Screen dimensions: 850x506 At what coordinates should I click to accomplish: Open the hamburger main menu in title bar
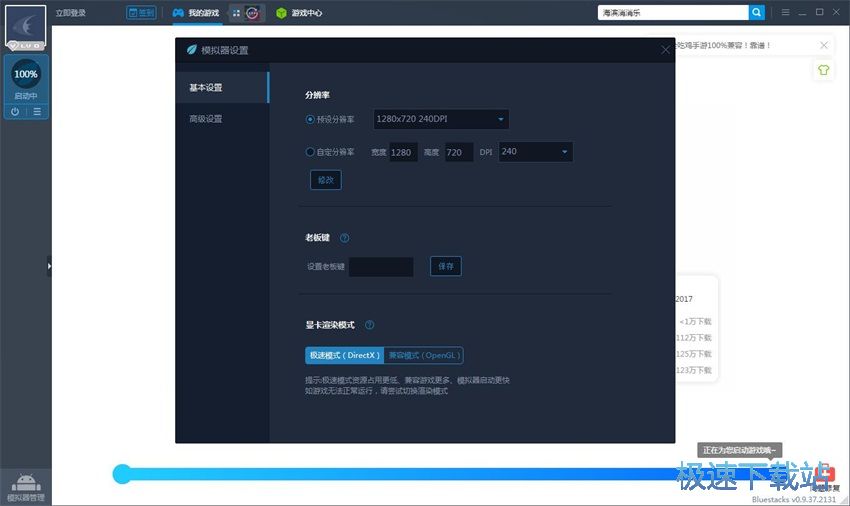click(x=785, y=12)
